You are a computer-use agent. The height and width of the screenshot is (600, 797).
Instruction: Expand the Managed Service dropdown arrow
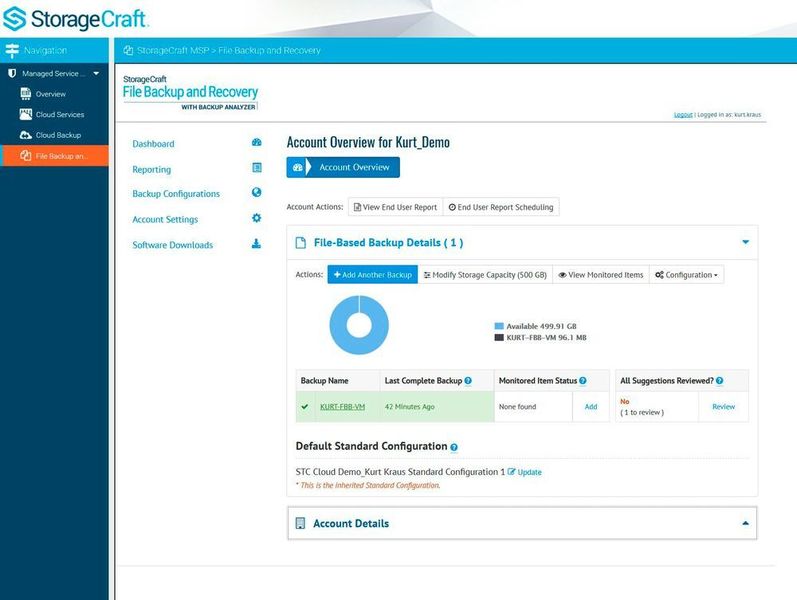(x=96, y=73)
